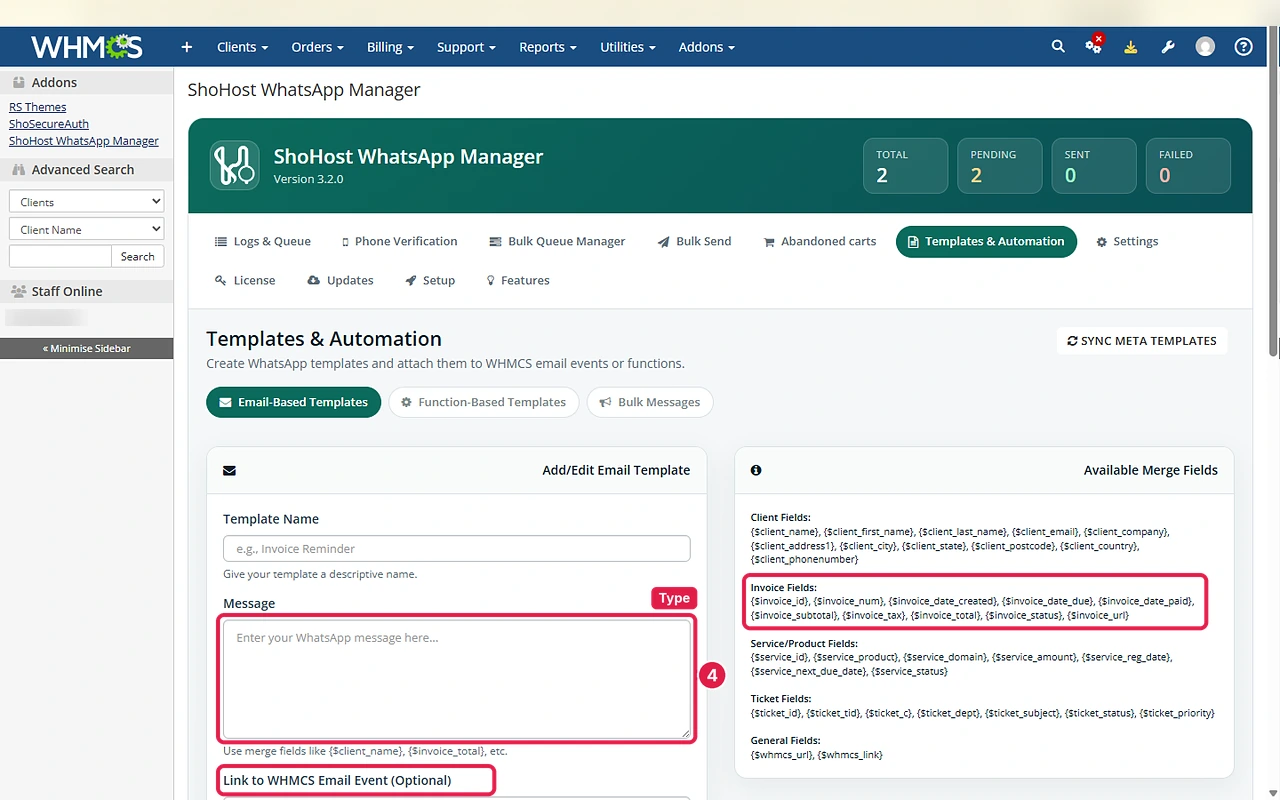The width and height of the screenshot is (1280, 800).
Task: Select Email-Based Templates
Action: (x=293, y=402)
